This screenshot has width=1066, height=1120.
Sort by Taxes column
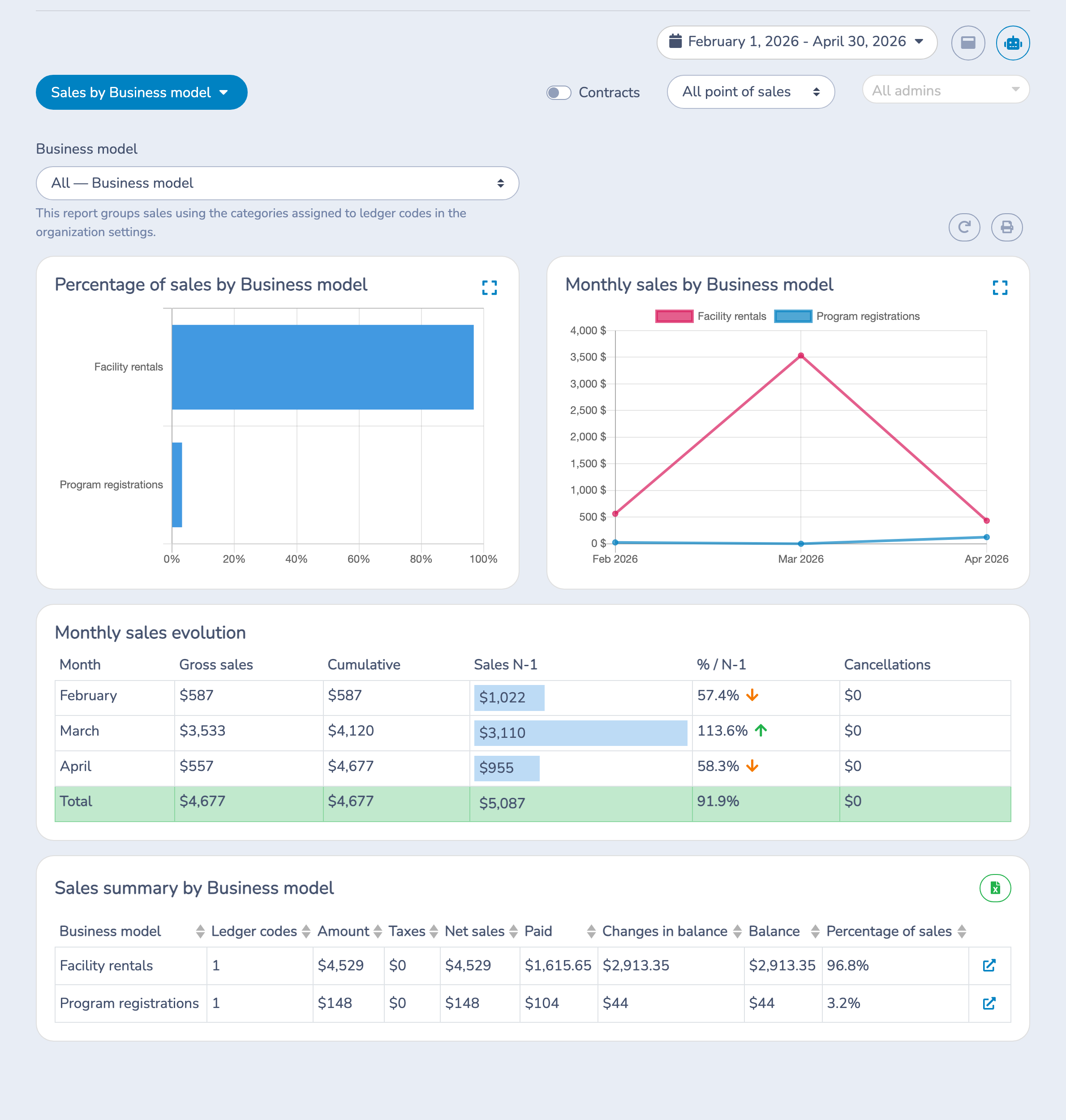(x=434, y=931)
